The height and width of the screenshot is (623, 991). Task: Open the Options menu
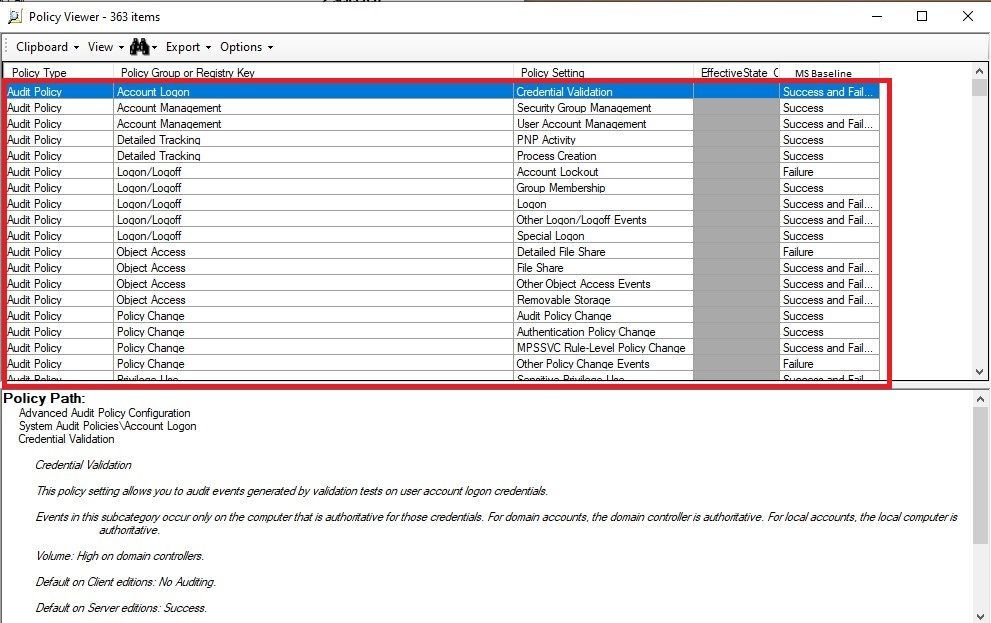pos(243,46)
